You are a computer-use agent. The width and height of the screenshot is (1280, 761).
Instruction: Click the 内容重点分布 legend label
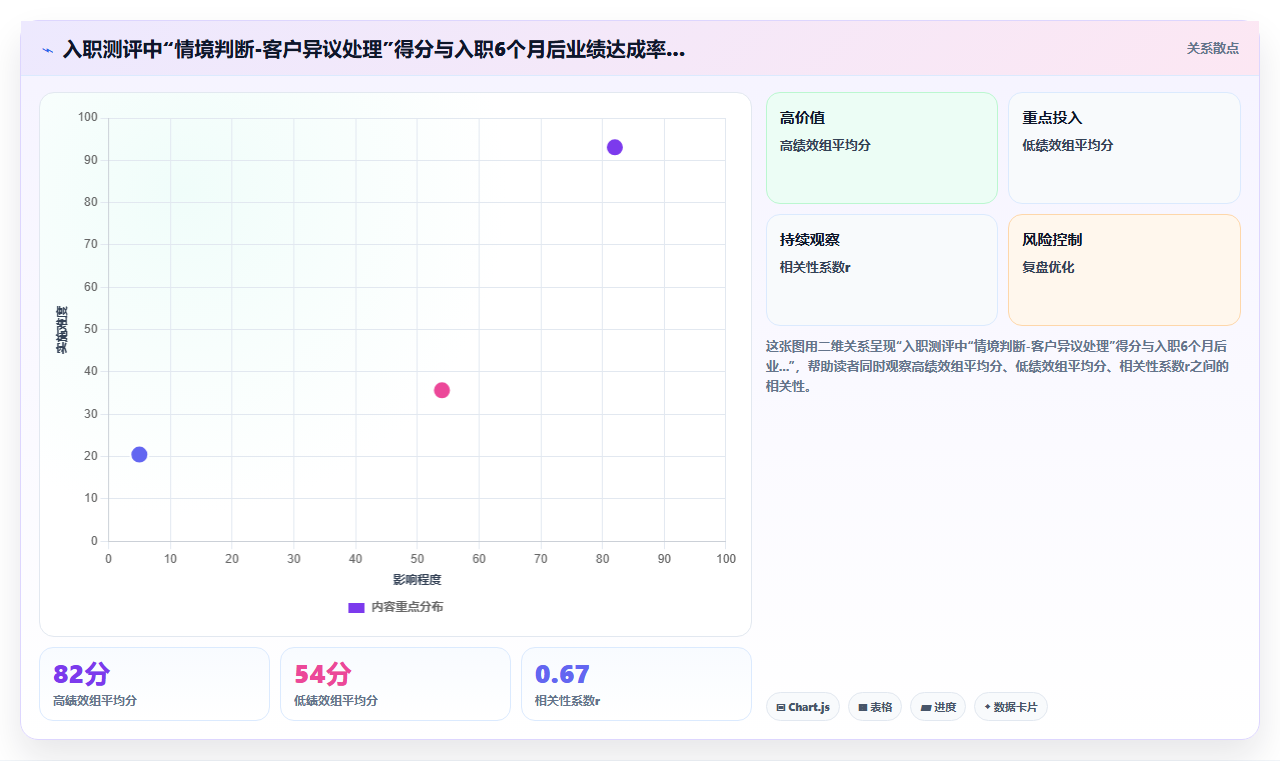407,607
